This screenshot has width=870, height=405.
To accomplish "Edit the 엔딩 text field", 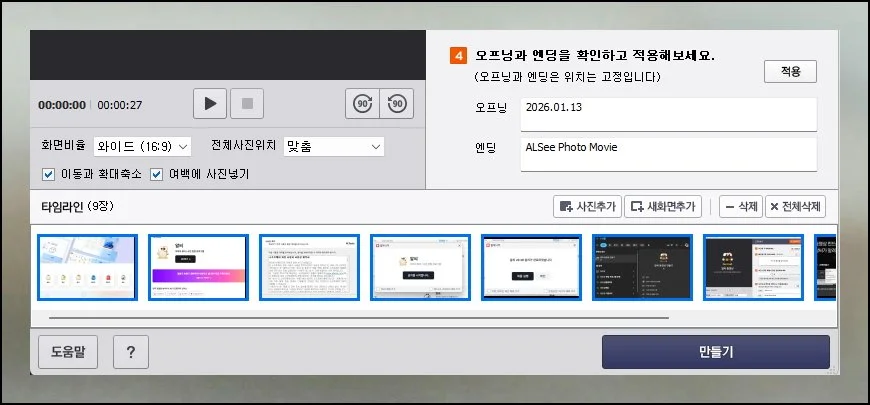I will pos(668,154).
